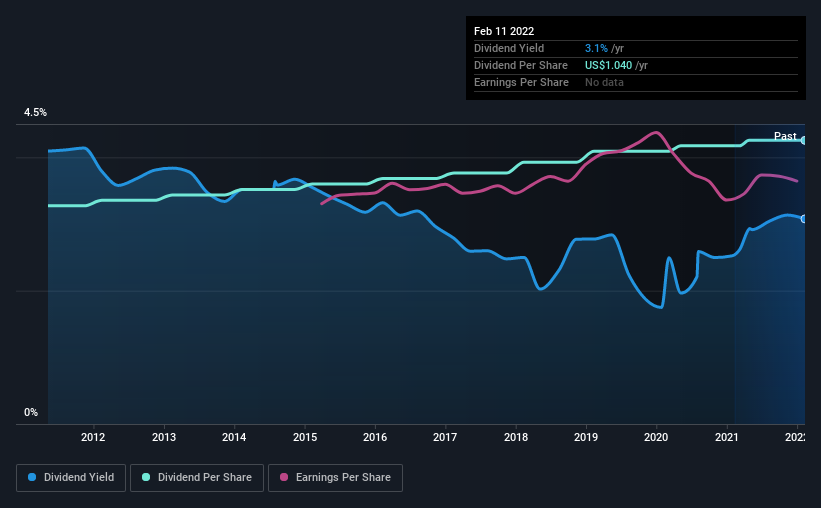Click the US$1.040 Dividend Per Share value
The image size is (821, 508).
point(608,65)
